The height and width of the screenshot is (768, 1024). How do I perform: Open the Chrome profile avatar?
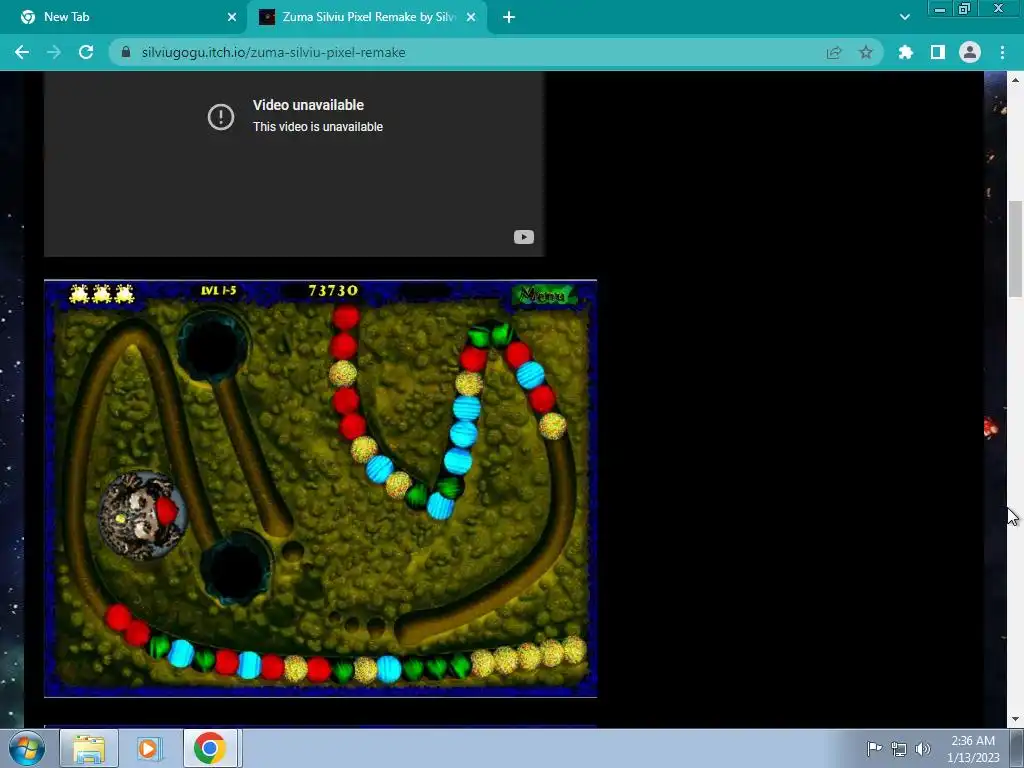(970, 52)
